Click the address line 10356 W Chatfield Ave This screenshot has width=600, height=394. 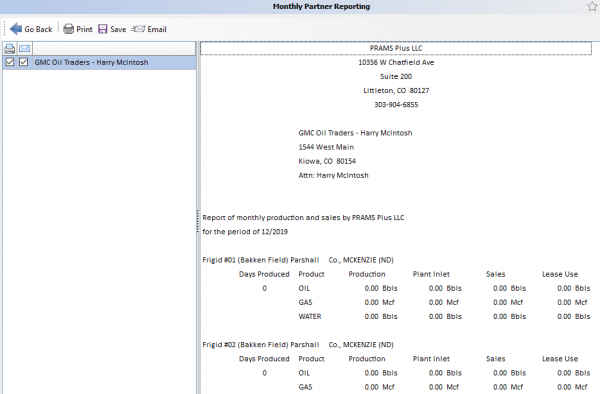pyautogui.click(x=396, y=62)
